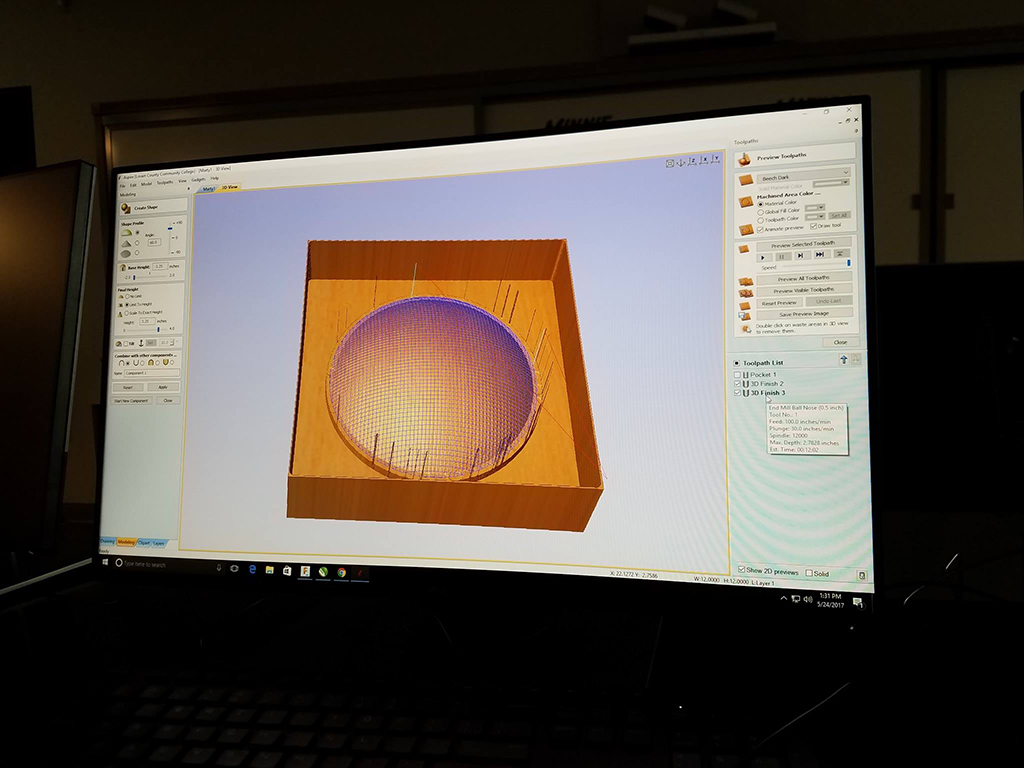Click the view-along-X axis icon
Screen dimensions: 1024x768
(x=704, y=159)
